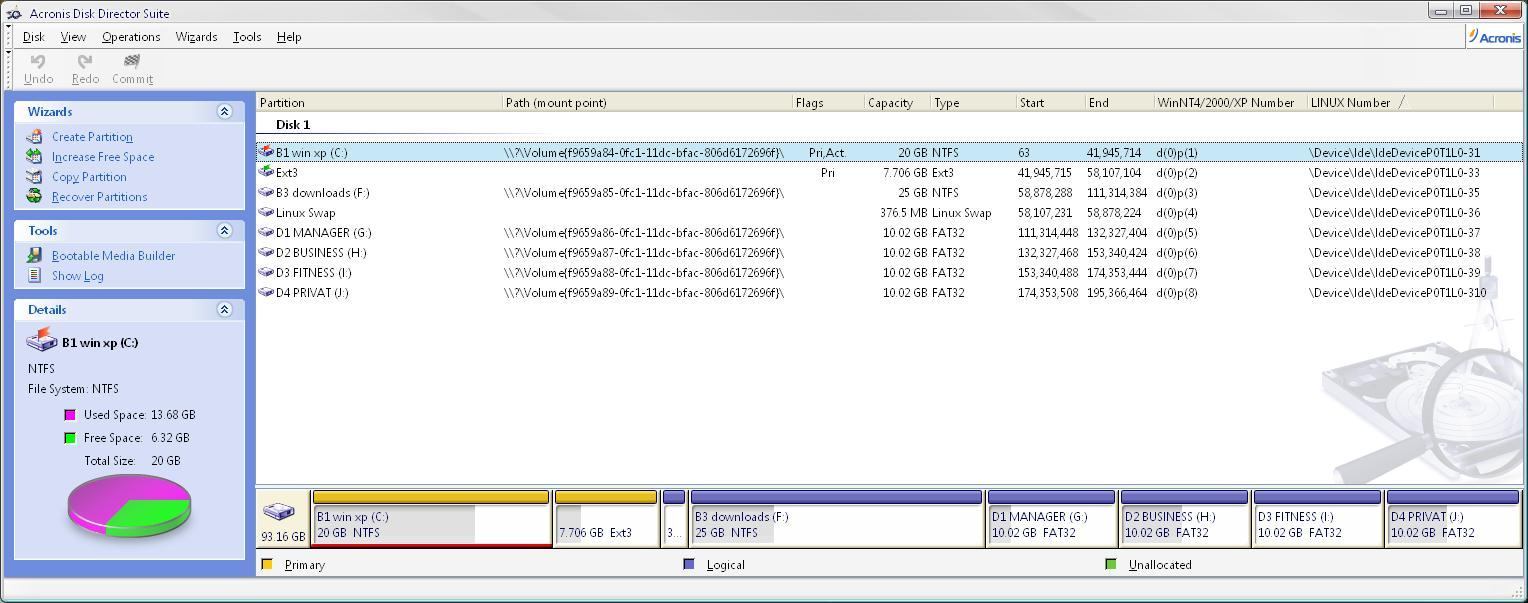Image resolution: width=1528 pixels, height=603 pixels.
Task: Open the Wizards menu
Action: 196,37
